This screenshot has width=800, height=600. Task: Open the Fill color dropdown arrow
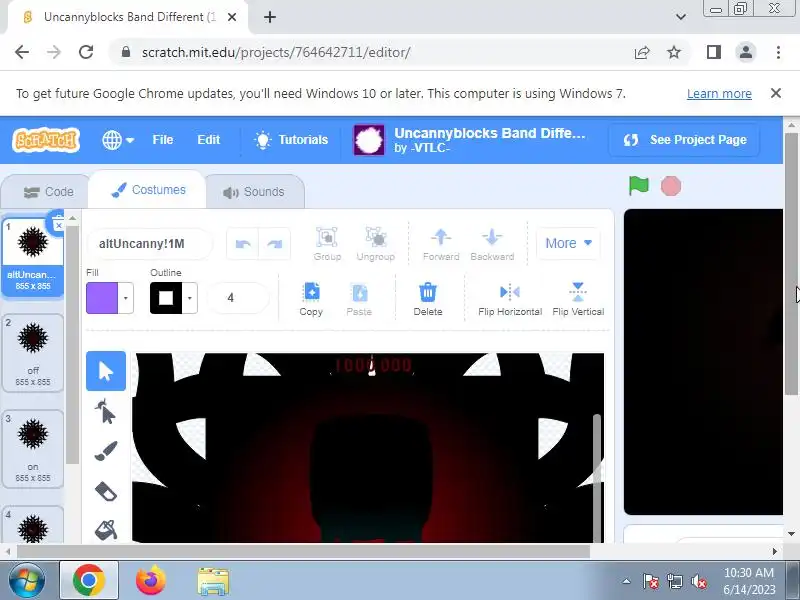tap(126, 298)
